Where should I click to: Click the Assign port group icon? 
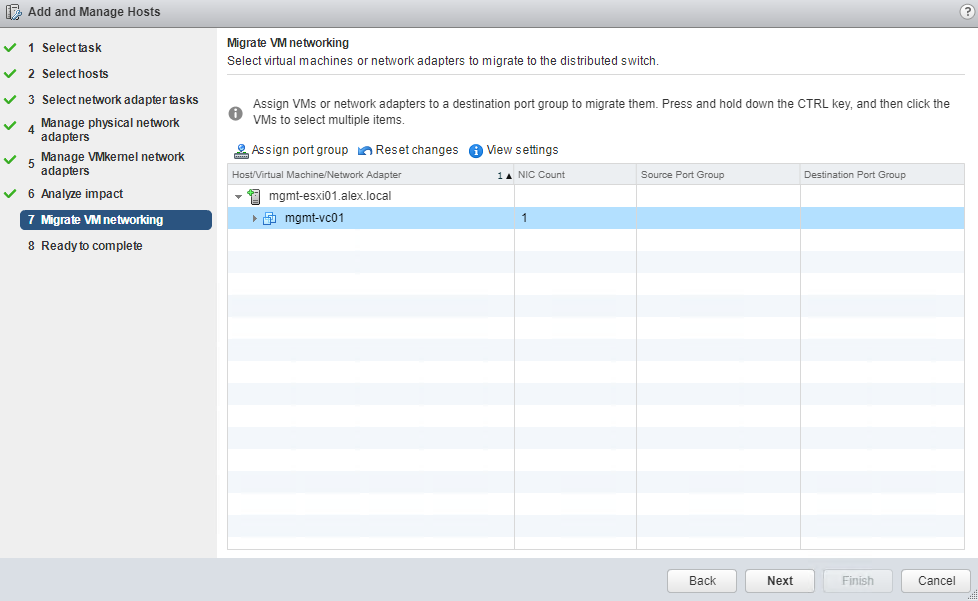pos(241,151)
